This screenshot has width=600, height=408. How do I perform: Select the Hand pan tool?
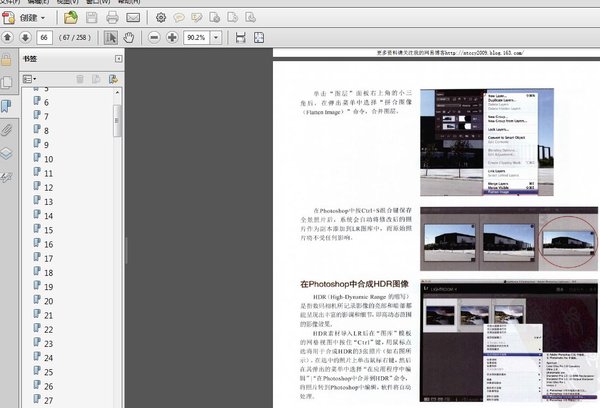130,37
